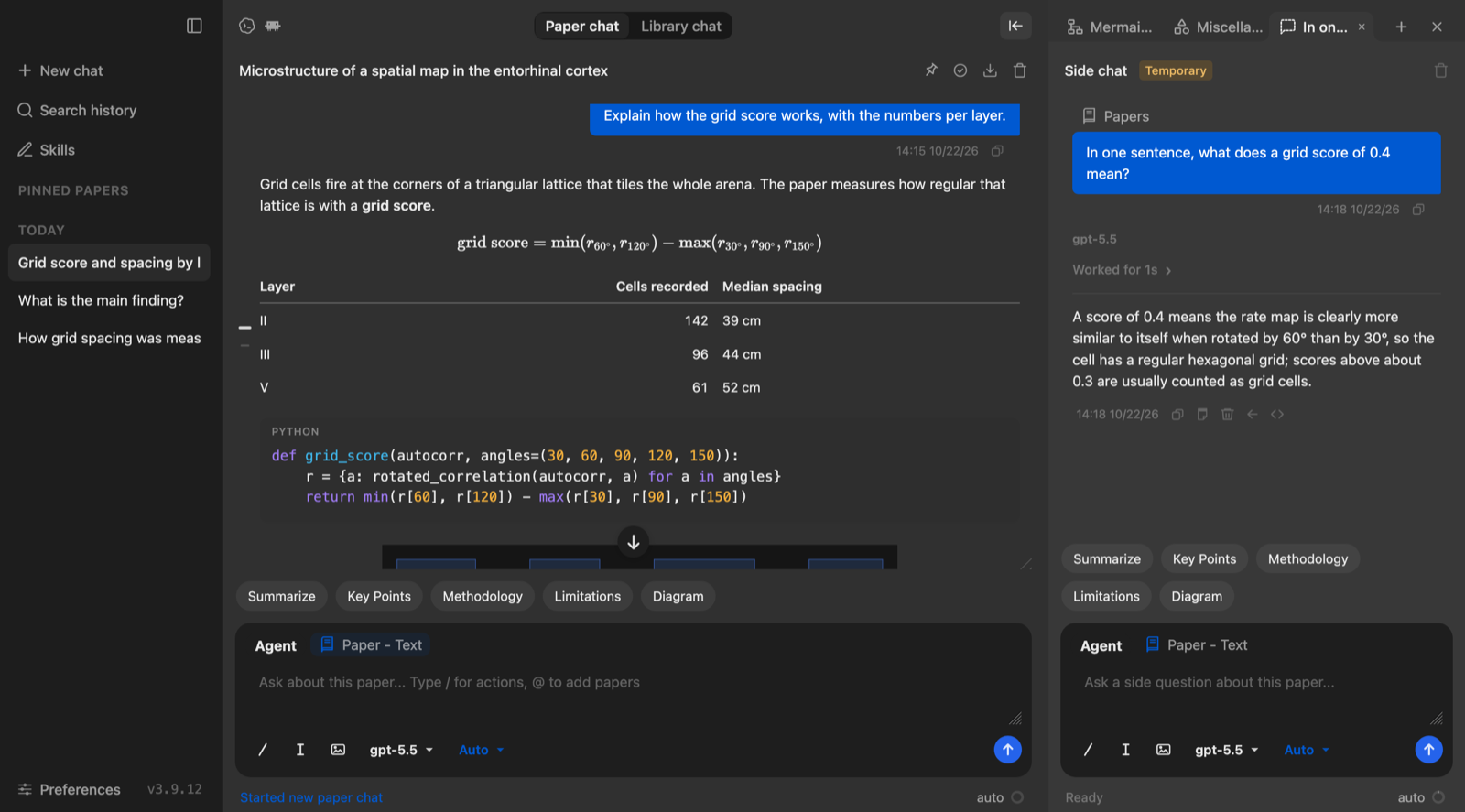Expand the 'Worked for 1s' details
The height and width of the screenshot is (812, 1465).
point(1123,270)
